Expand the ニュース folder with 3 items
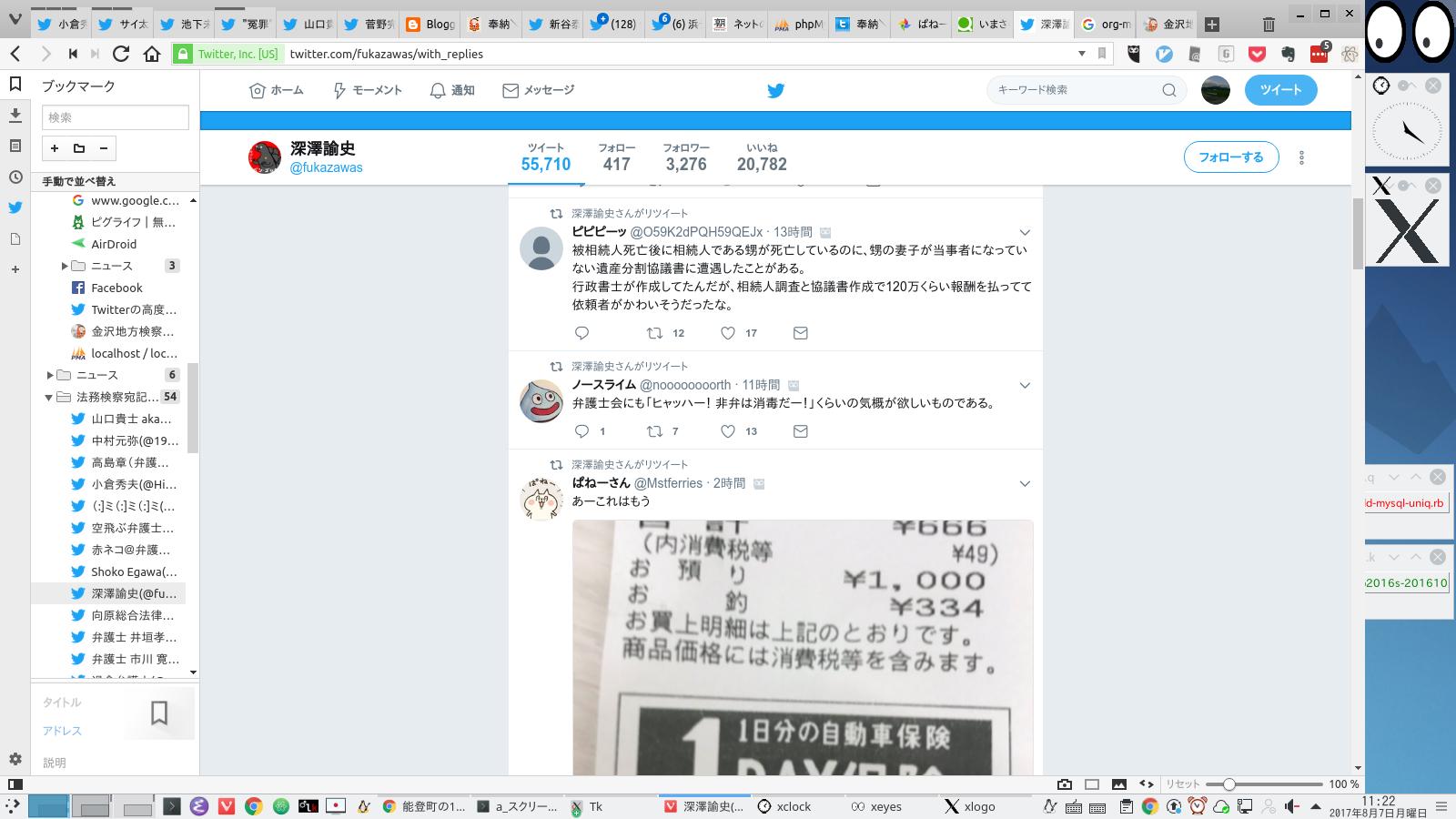 65,266
